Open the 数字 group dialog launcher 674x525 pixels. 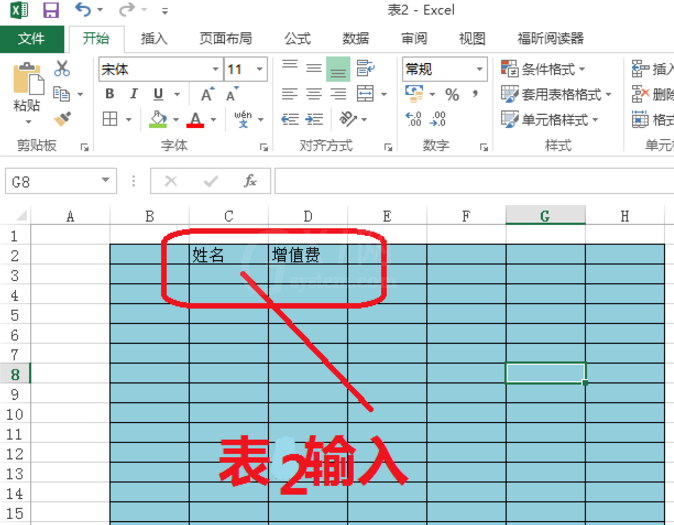click(x=484, y=147)
